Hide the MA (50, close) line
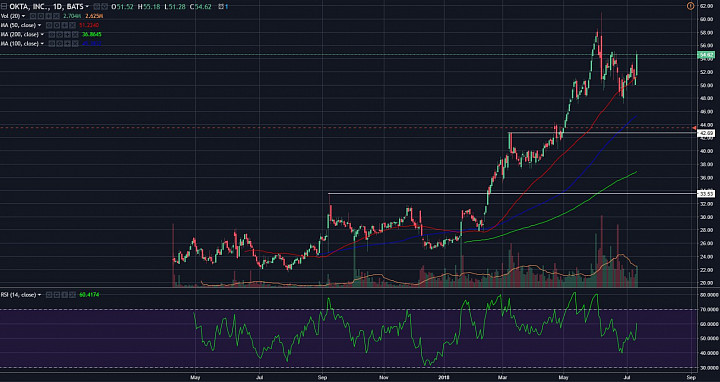 point(49,25)
